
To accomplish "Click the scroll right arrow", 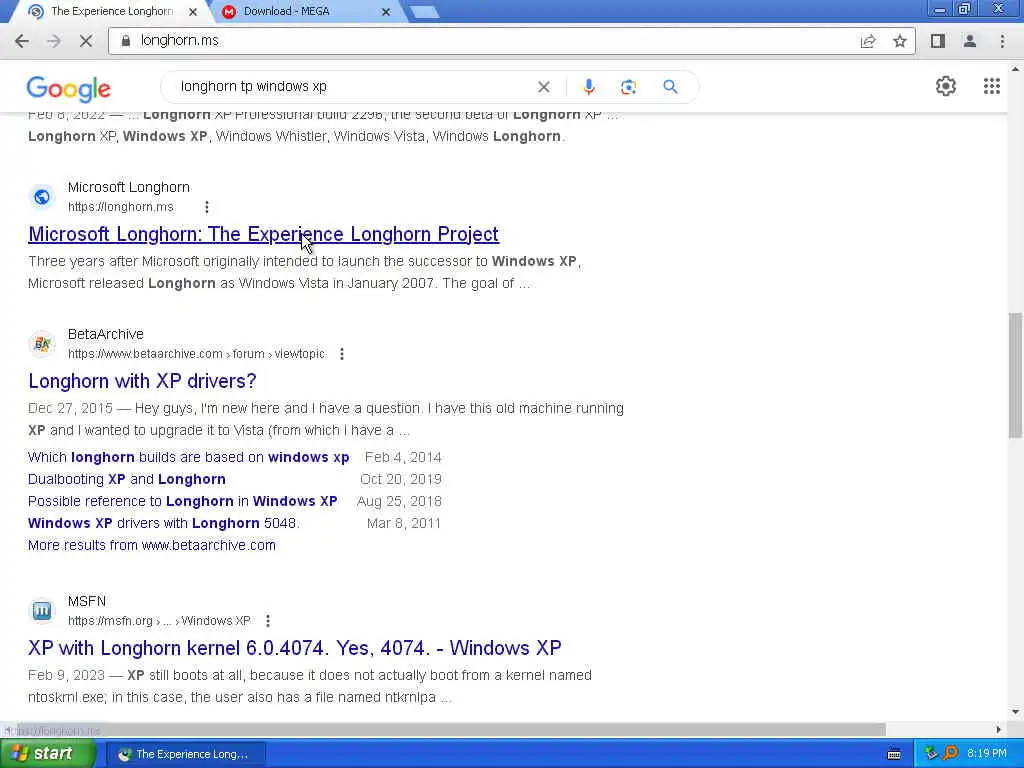I will coord(999,729).
